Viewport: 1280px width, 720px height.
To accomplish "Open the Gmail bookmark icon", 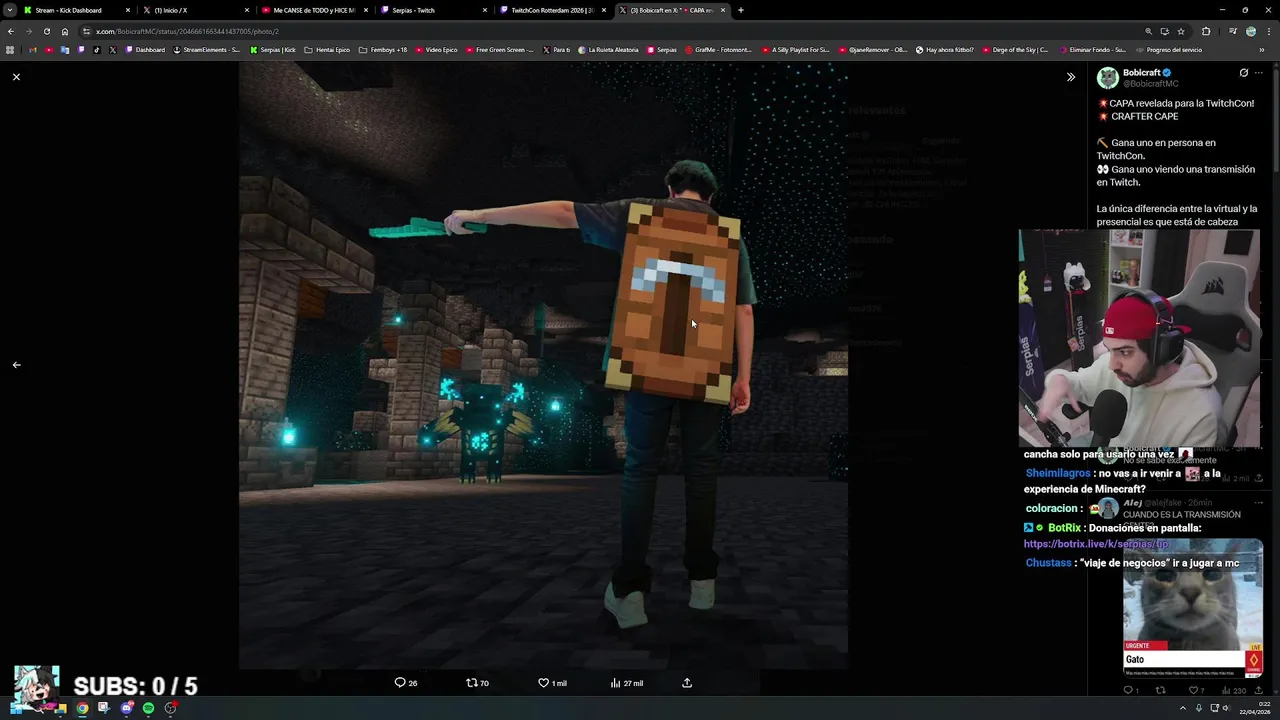I will pos(32,50).
